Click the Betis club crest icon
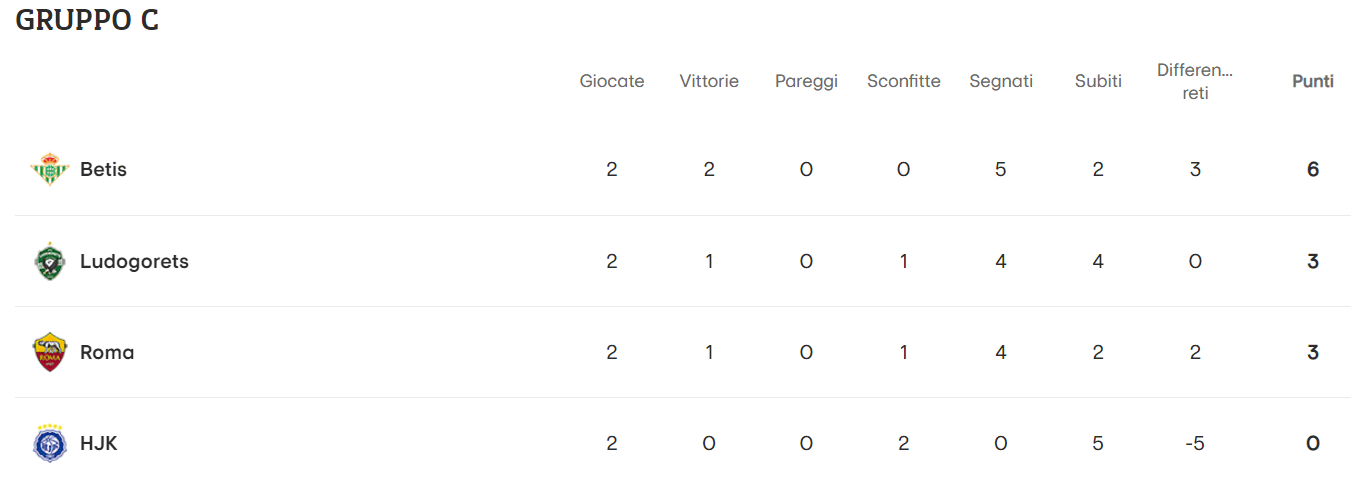Viewport: 1351px width, 481px height. pyautogui.click(x=49, y=170)
